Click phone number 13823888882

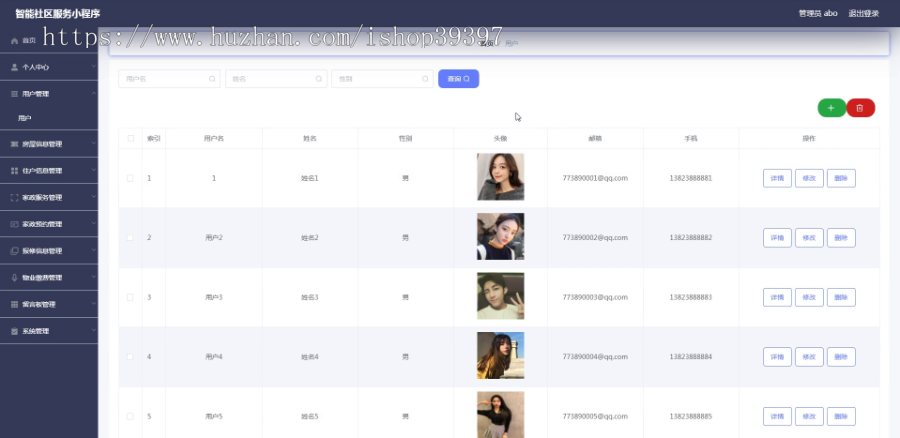click(690, 238)
